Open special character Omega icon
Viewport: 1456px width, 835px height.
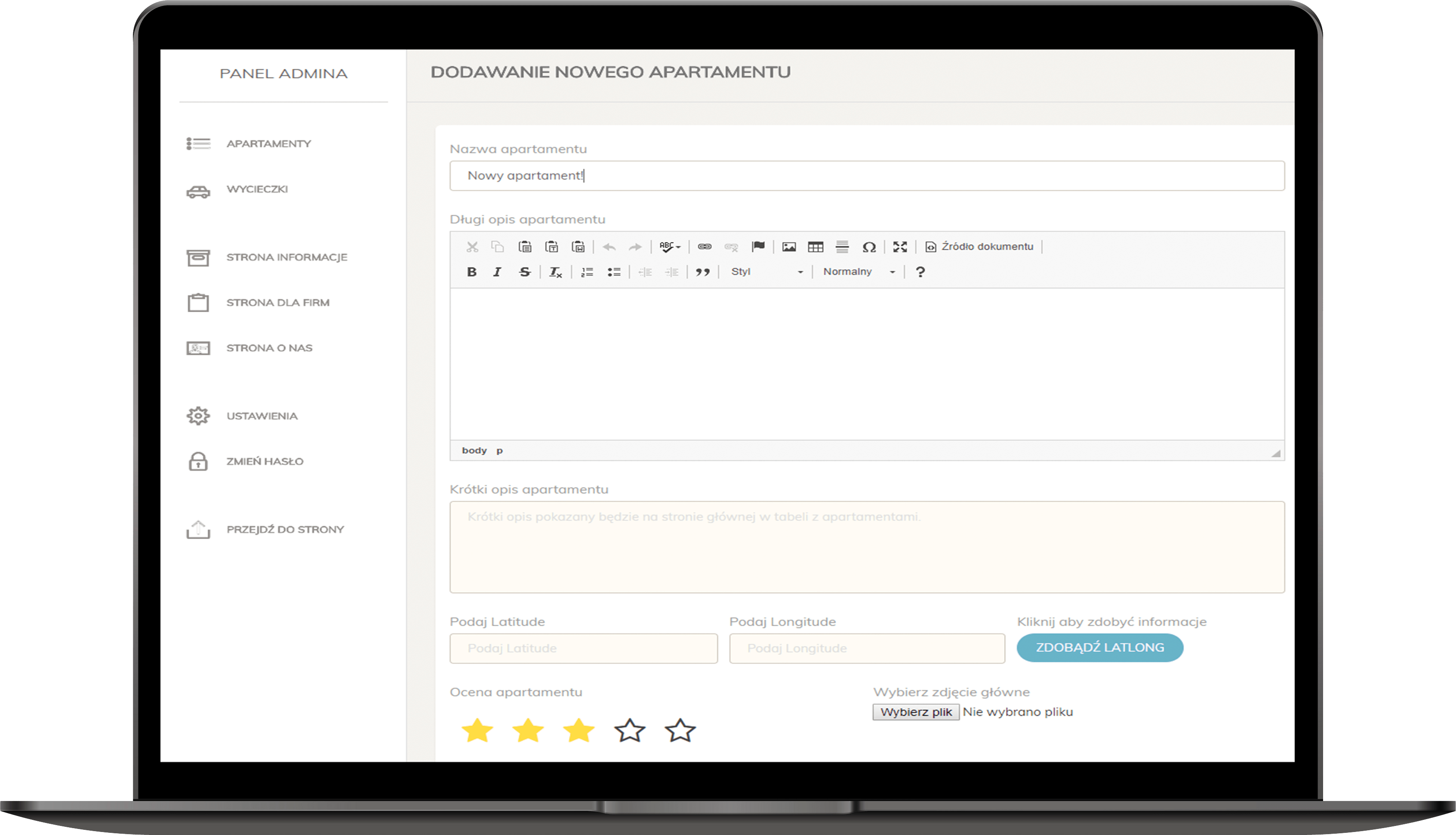[869, 247]
